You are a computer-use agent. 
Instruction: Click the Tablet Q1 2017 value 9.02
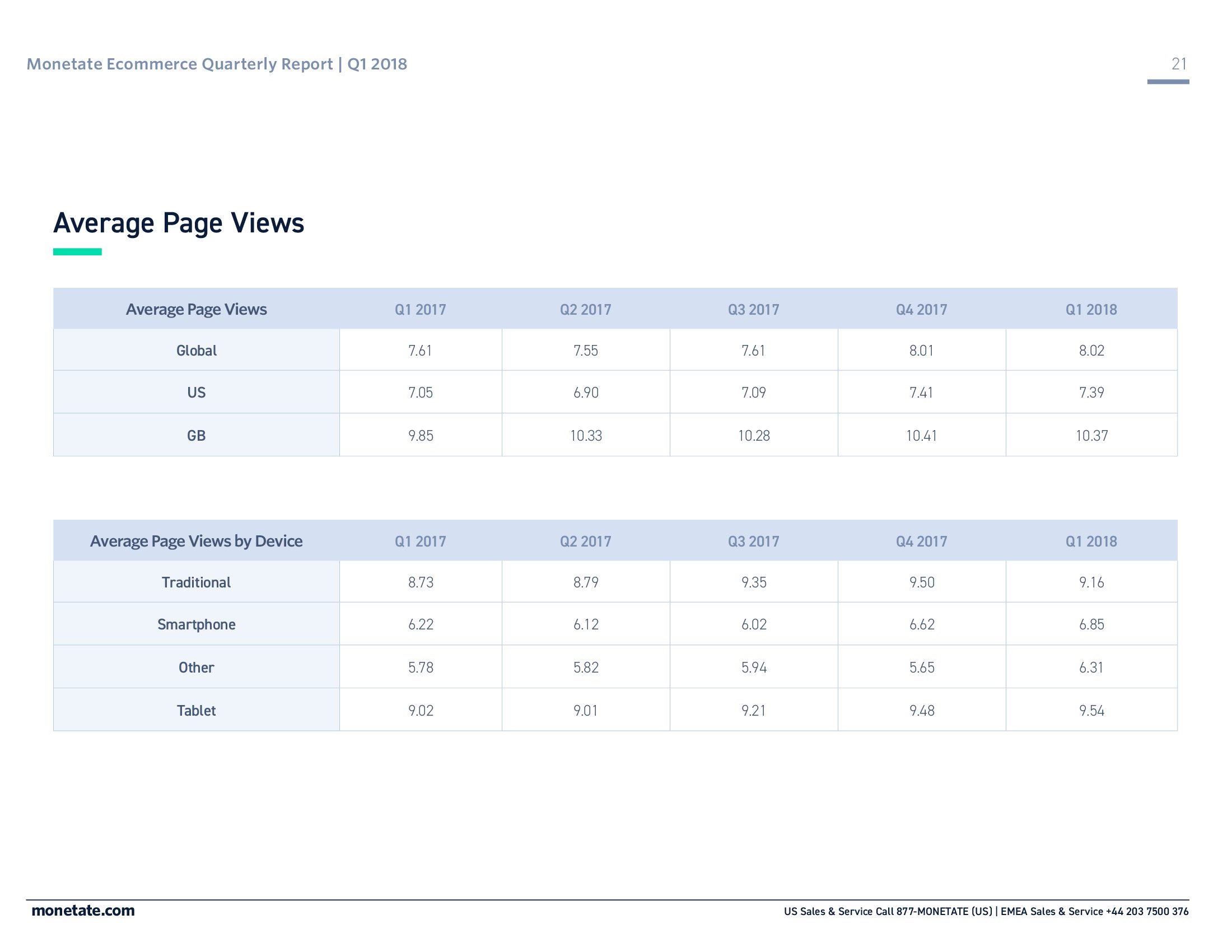coord(420,710)
